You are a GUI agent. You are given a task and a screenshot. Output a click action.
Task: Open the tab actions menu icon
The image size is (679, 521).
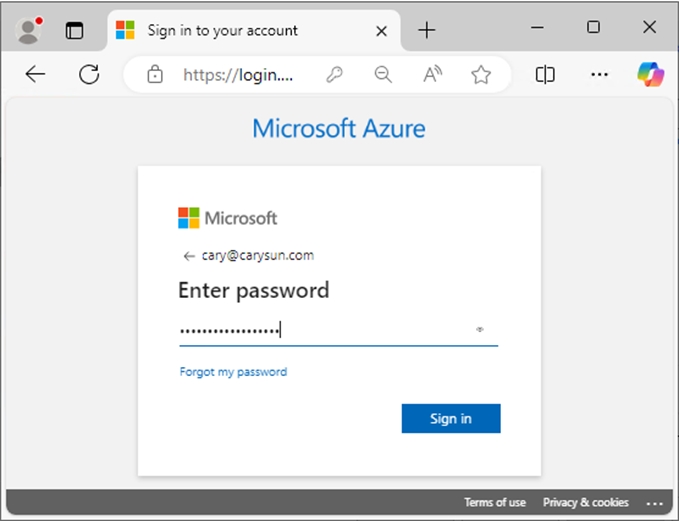[x=74, y=31]
